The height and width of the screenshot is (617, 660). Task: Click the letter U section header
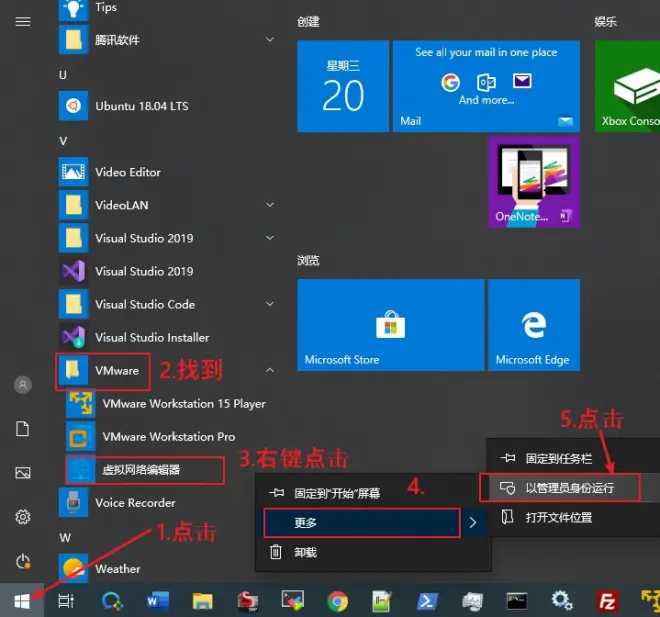tap(63, 75)
